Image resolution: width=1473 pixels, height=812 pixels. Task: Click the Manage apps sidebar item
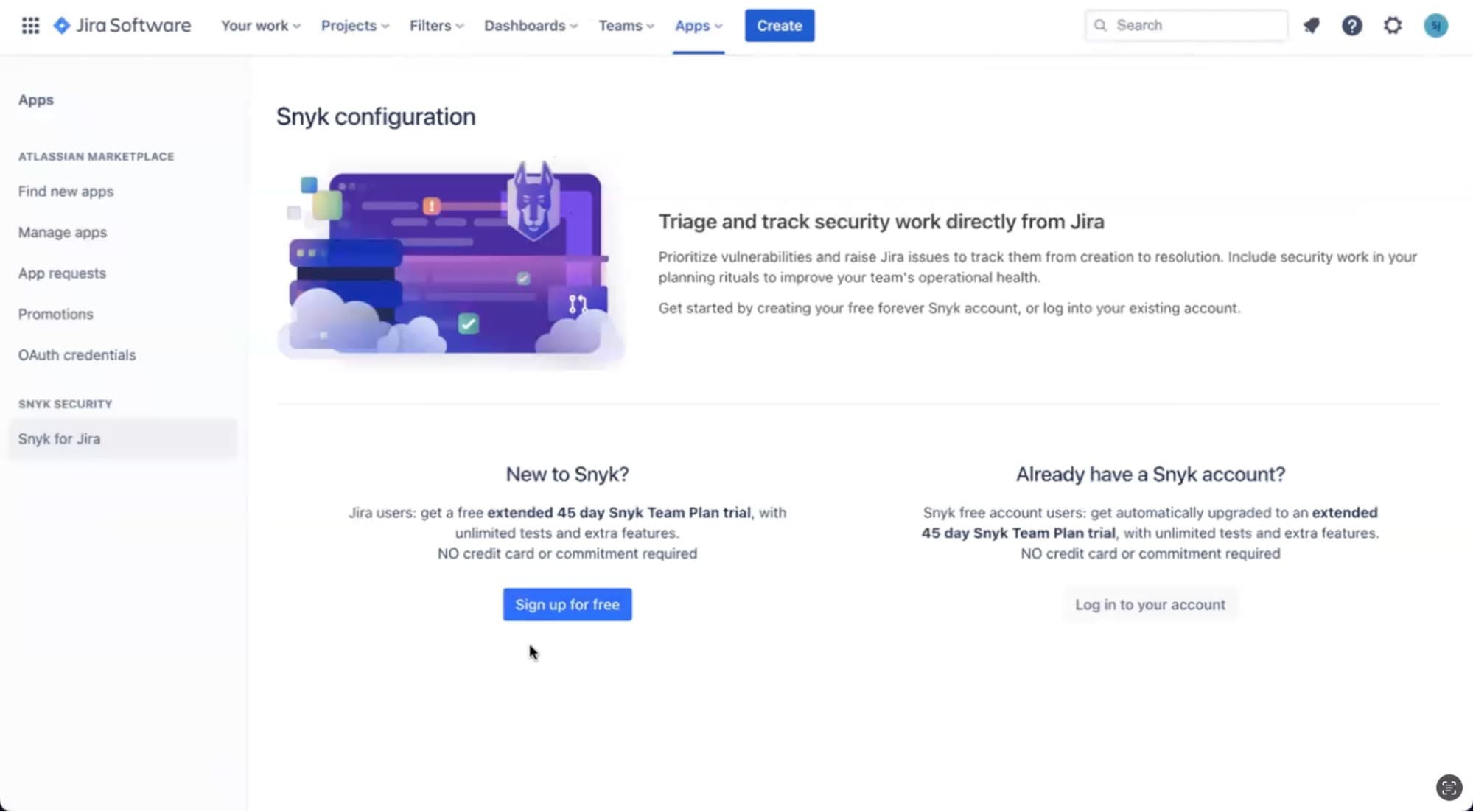[x=63, y=231]
